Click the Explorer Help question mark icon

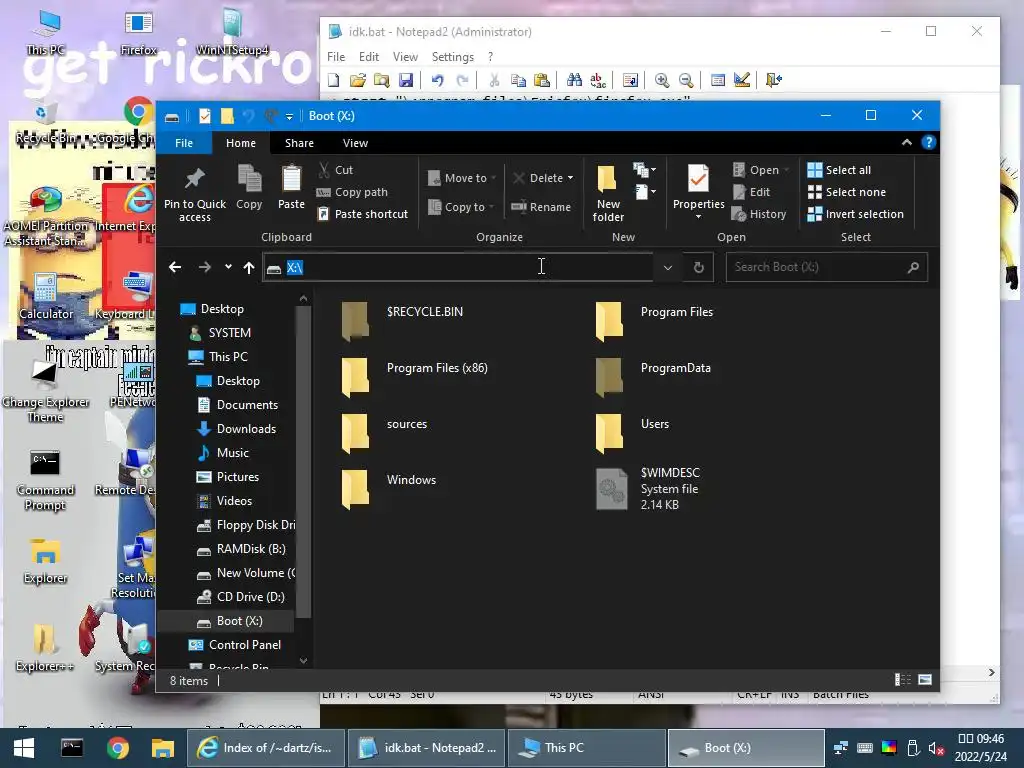click(x=928, y=142)
